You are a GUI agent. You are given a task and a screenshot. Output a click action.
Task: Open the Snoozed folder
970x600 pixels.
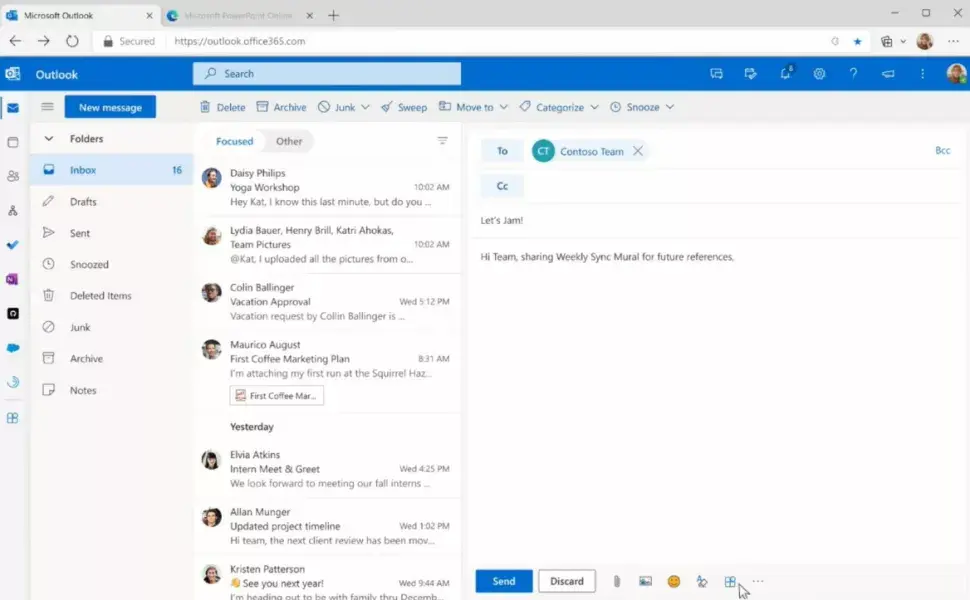(x=112, y=264)
